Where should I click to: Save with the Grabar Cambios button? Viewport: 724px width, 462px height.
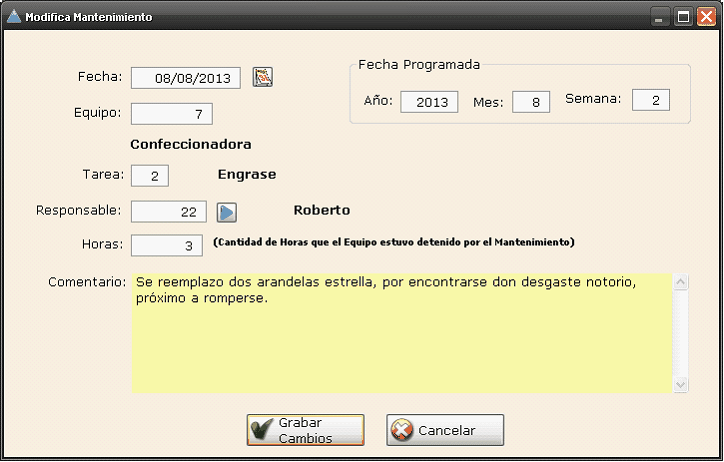coord(305,430)
